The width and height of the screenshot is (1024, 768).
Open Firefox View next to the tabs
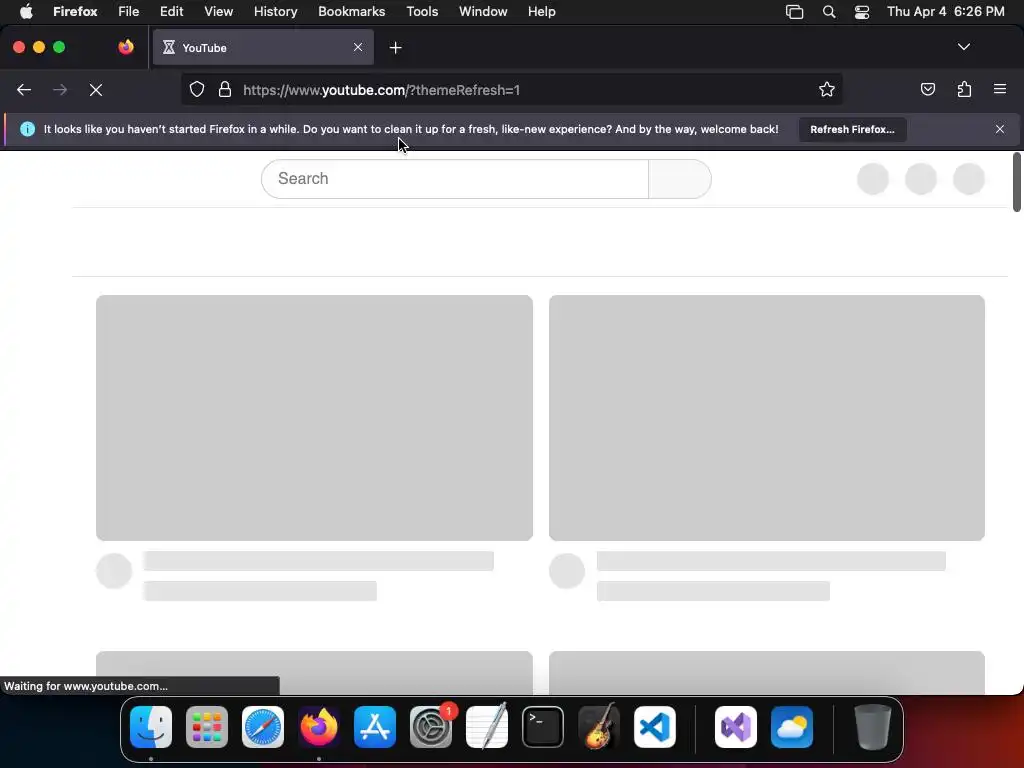click(126, 47)
